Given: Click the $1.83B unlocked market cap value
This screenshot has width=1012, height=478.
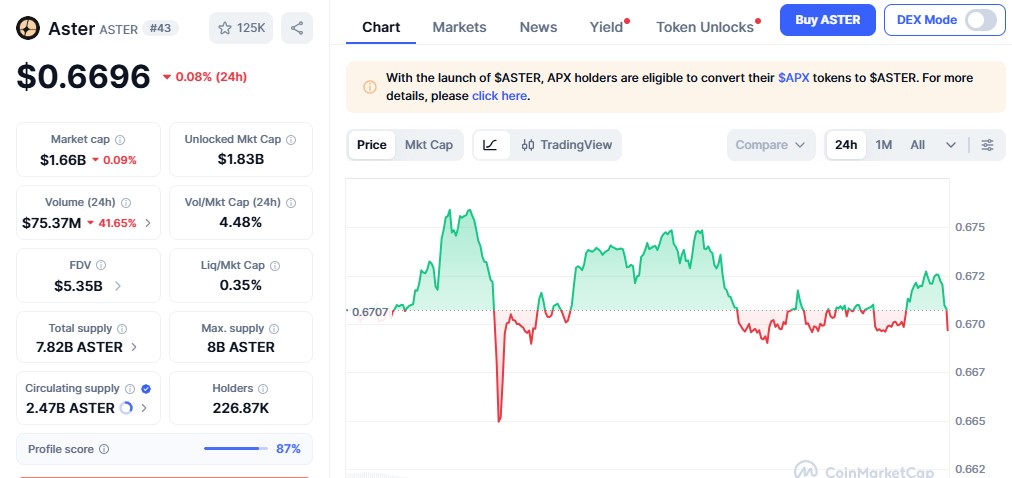Looking at the screenshot, I should (241, 159).
